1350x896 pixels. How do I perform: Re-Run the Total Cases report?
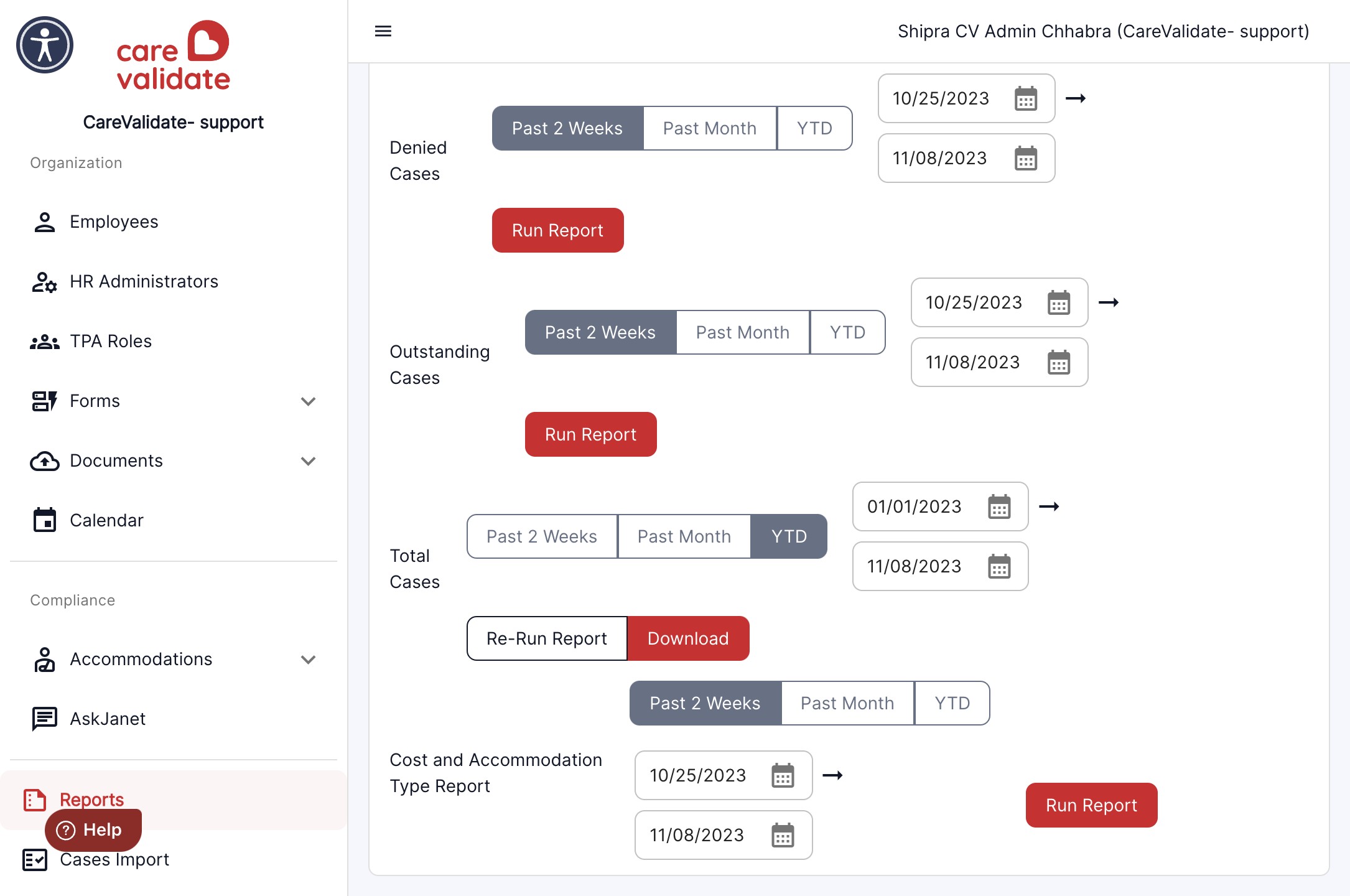coord(547,638)
